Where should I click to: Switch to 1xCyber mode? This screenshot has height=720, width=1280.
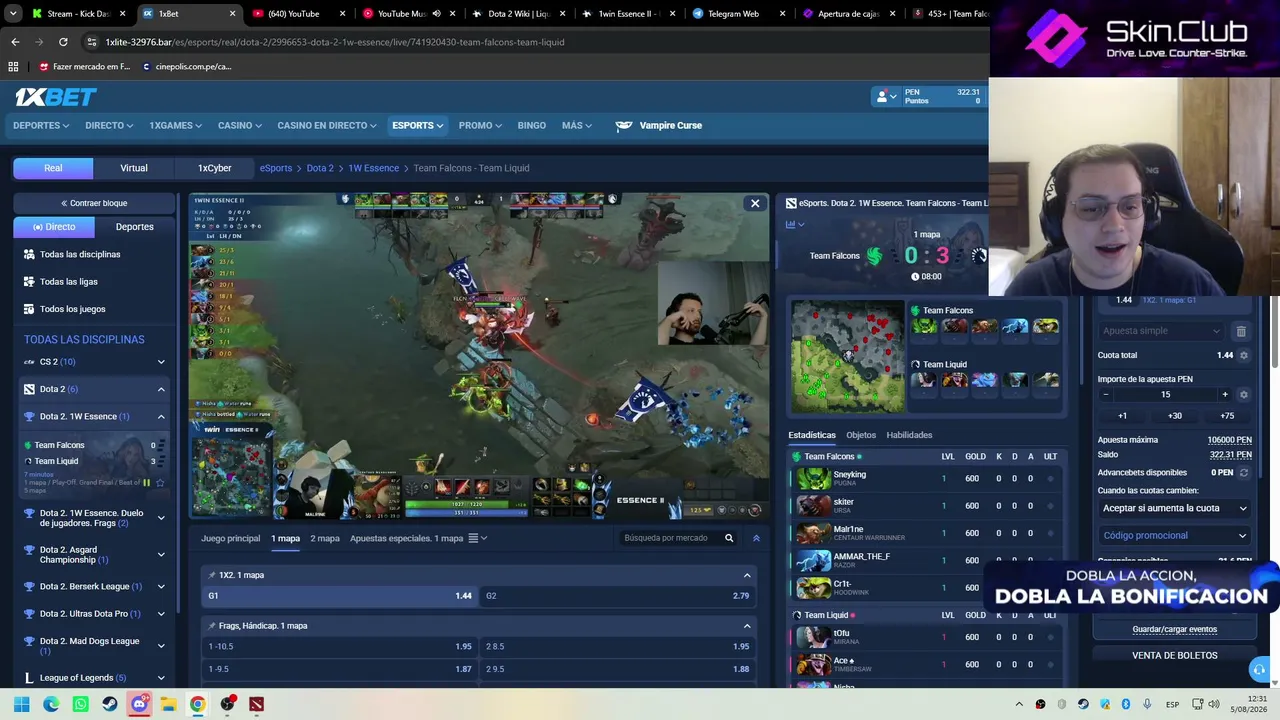pos(214,168)
